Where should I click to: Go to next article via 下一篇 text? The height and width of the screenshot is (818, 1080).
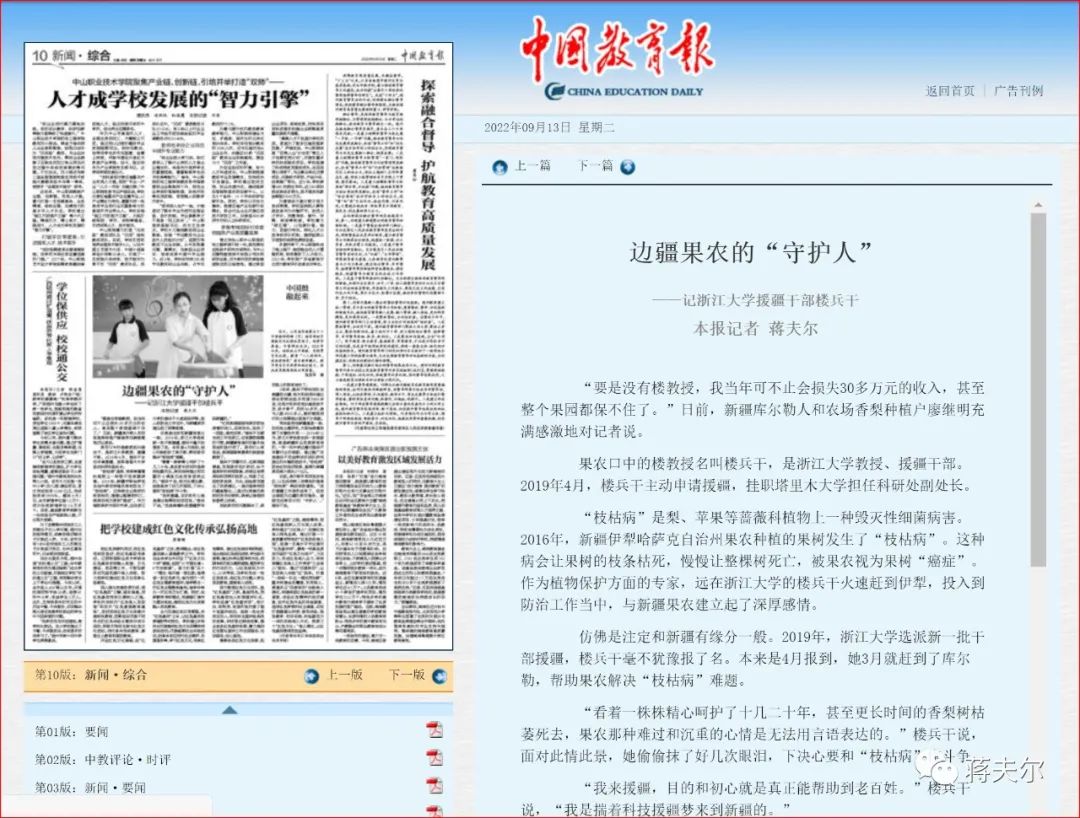[595, 166]
